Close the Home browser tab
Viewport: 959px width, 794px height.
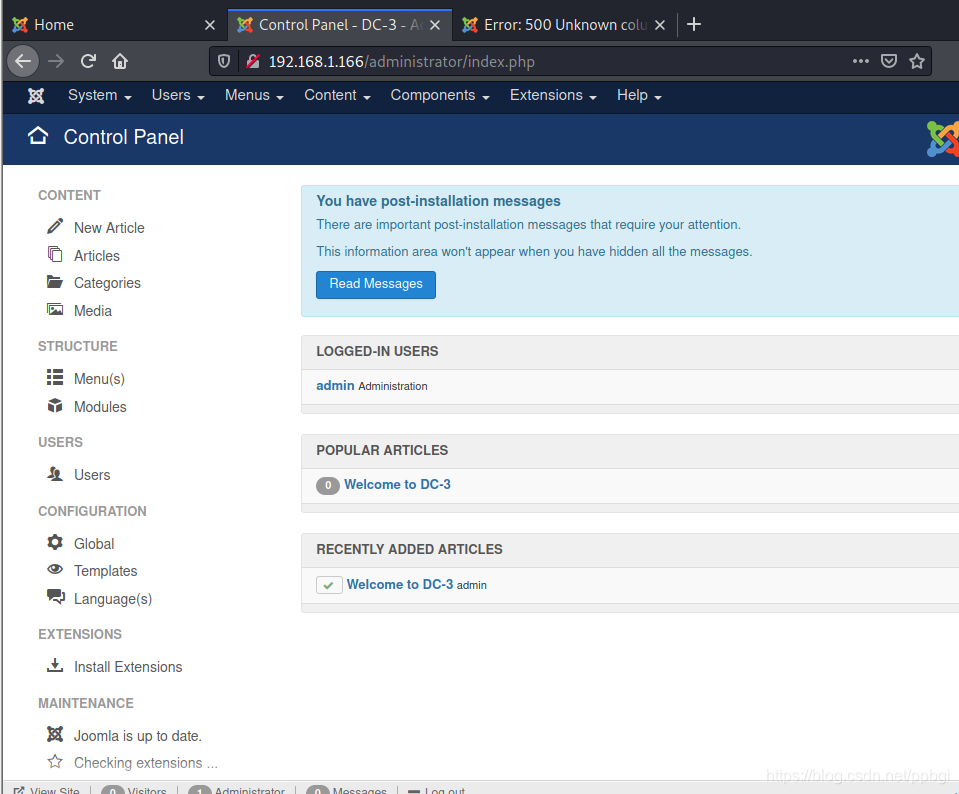pos(210,25)
